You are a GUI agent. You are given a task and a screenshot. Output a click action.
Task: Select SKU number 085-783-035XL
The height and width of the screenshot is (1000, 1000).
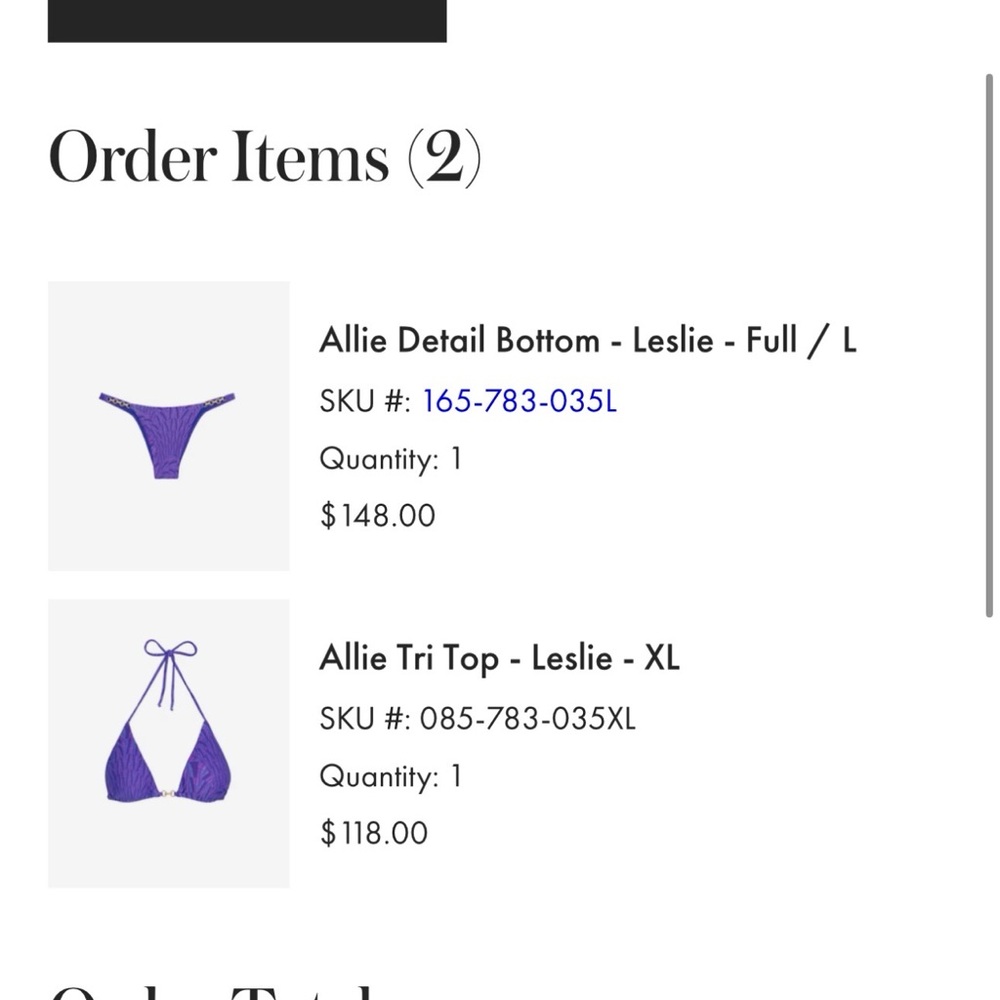pyautogui.click(x=530, y=718)
